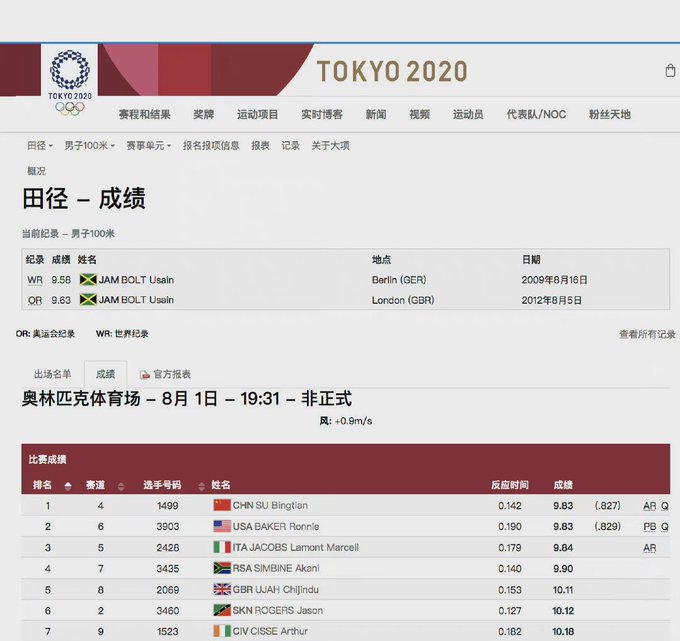Click the 反应时间 column header

point(510,485)
